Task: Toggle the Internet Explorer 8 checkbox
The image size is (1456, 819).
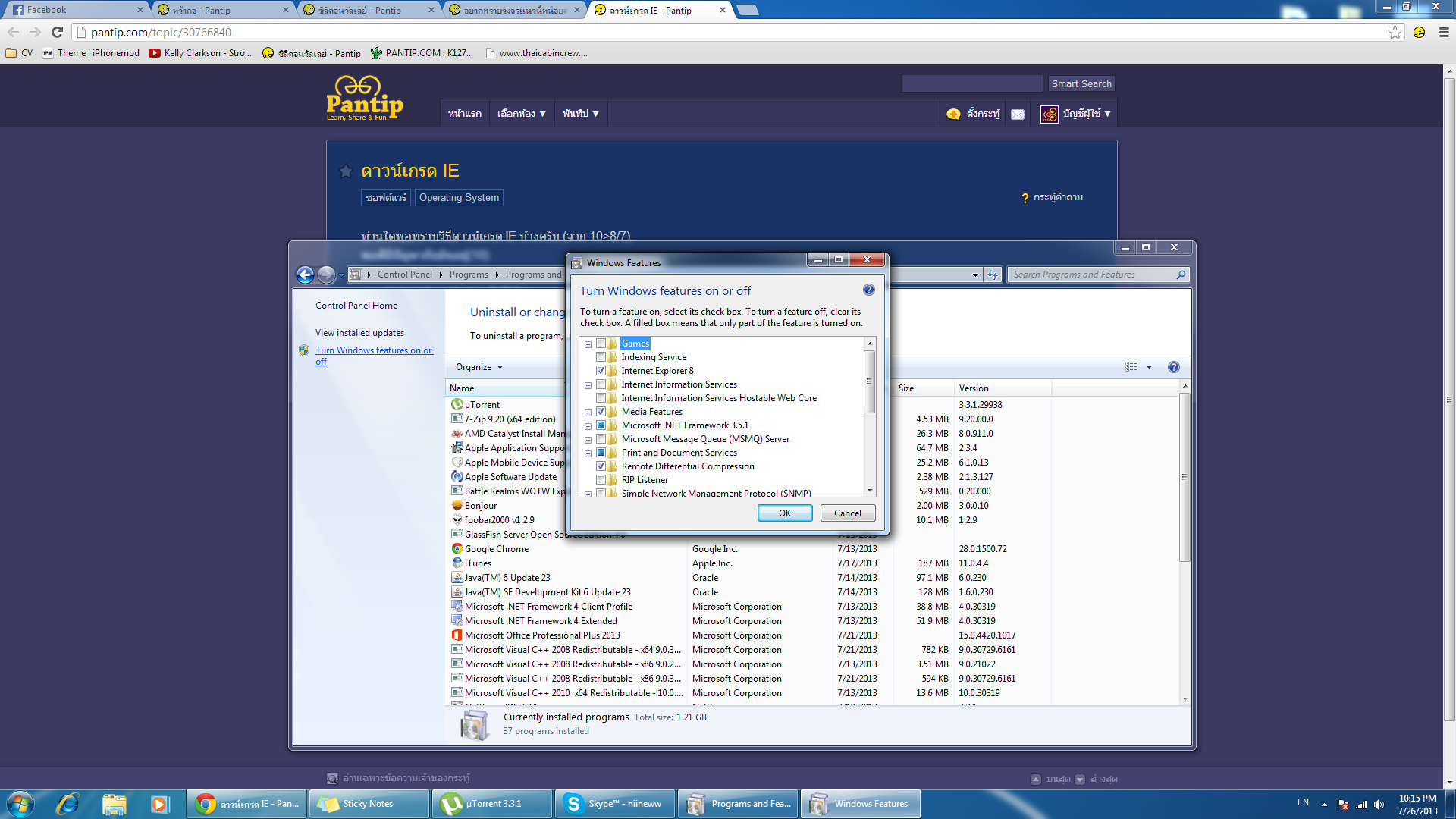Action: coord(600,370)
